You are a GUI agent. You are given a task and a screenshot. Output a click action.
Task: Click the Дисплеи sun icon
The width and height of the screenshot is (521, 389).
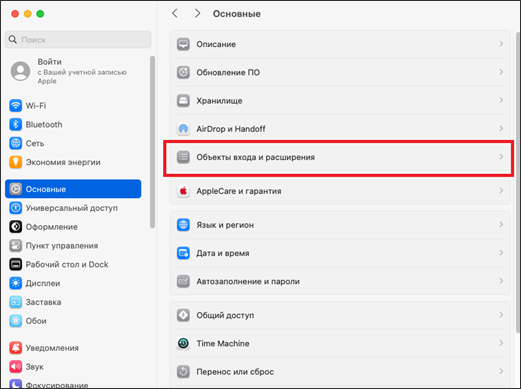(x=15, y=283)
